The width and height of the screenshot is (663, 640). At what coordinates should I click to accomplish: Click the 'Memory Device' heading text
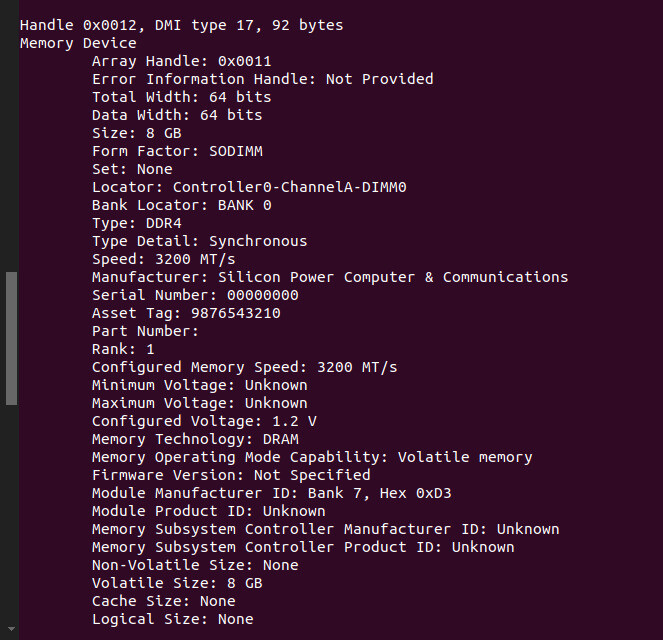78,43
